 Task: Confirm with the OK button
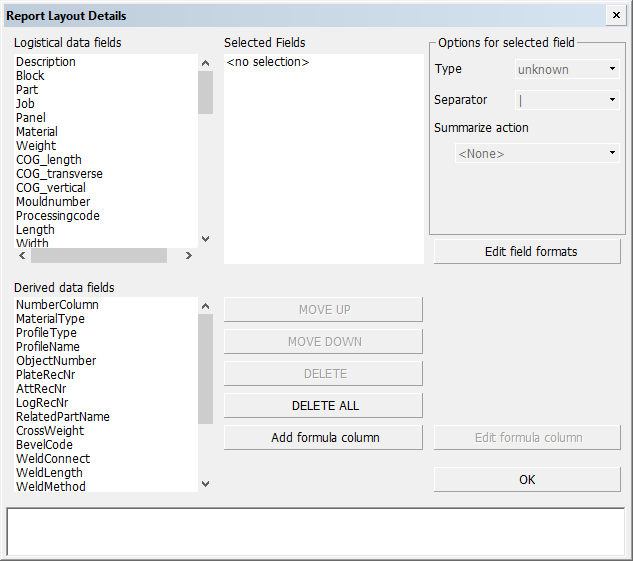(x=527, y=480)
